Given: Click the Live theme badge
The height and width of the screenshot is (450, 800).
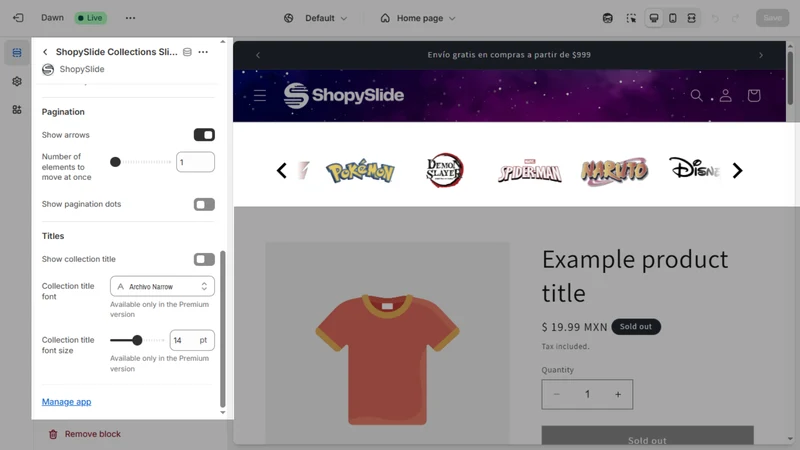Looking at the screenshot, I should pos(90,18).
